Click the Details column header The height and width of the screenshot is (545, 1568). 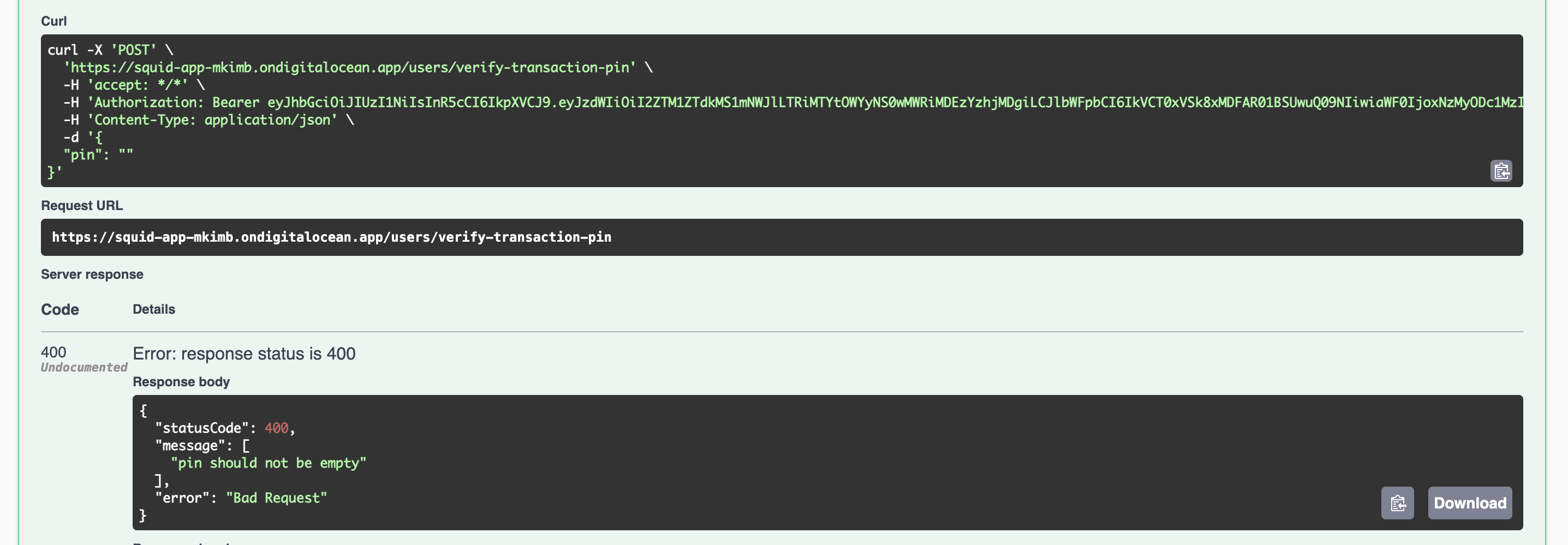(x=153, y=309)
